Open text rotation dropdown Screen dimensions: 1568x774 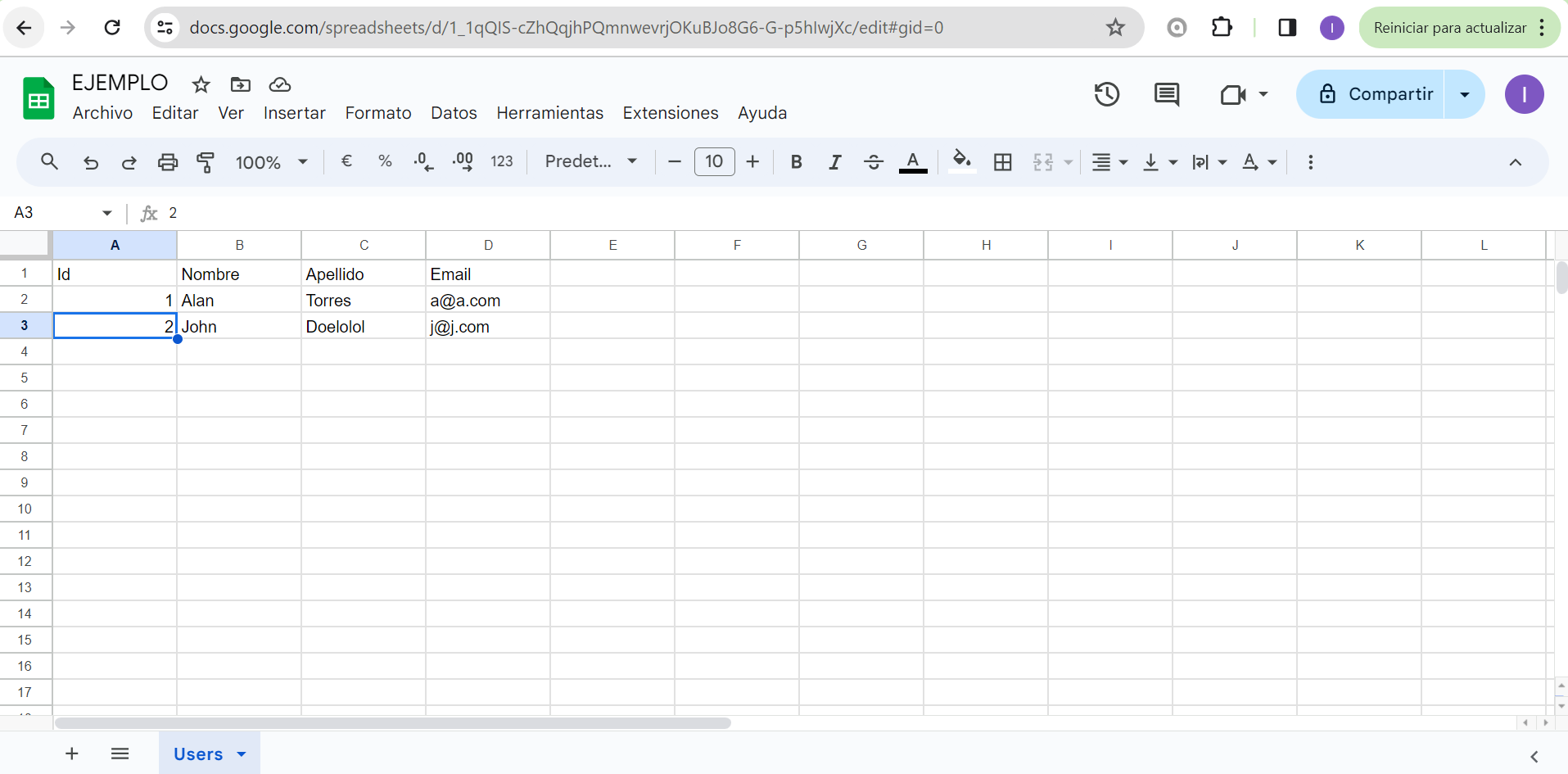click(x=1259, y=162)
